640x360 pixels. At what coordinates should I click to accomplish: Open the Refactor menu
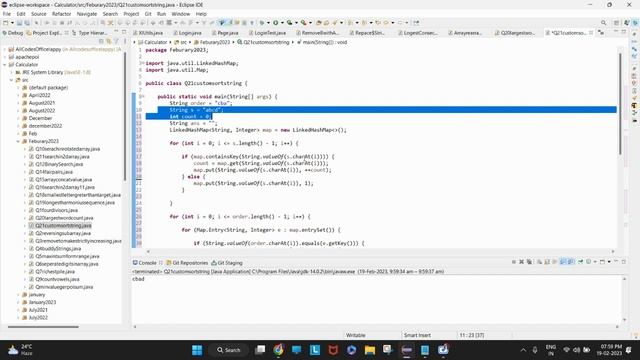click(x=61, y=14)
